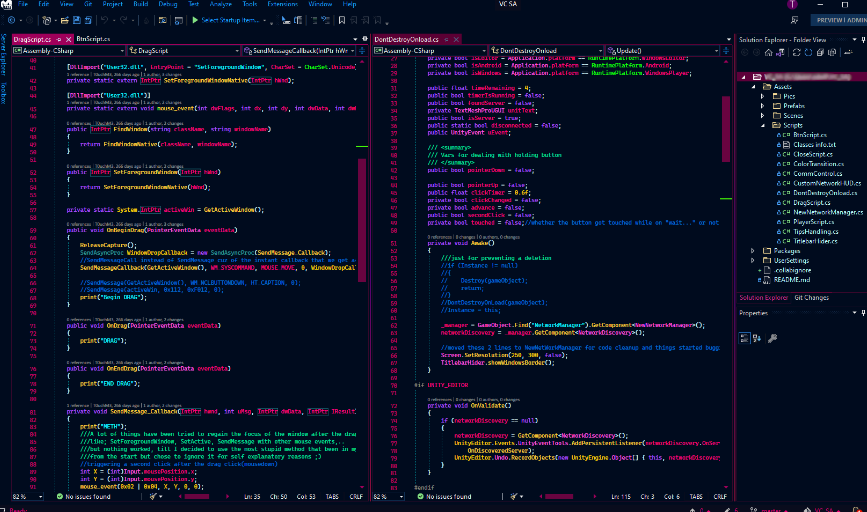The image size is (867, 512).
Task: Click split editor icon in left pane
Action: 362,50
